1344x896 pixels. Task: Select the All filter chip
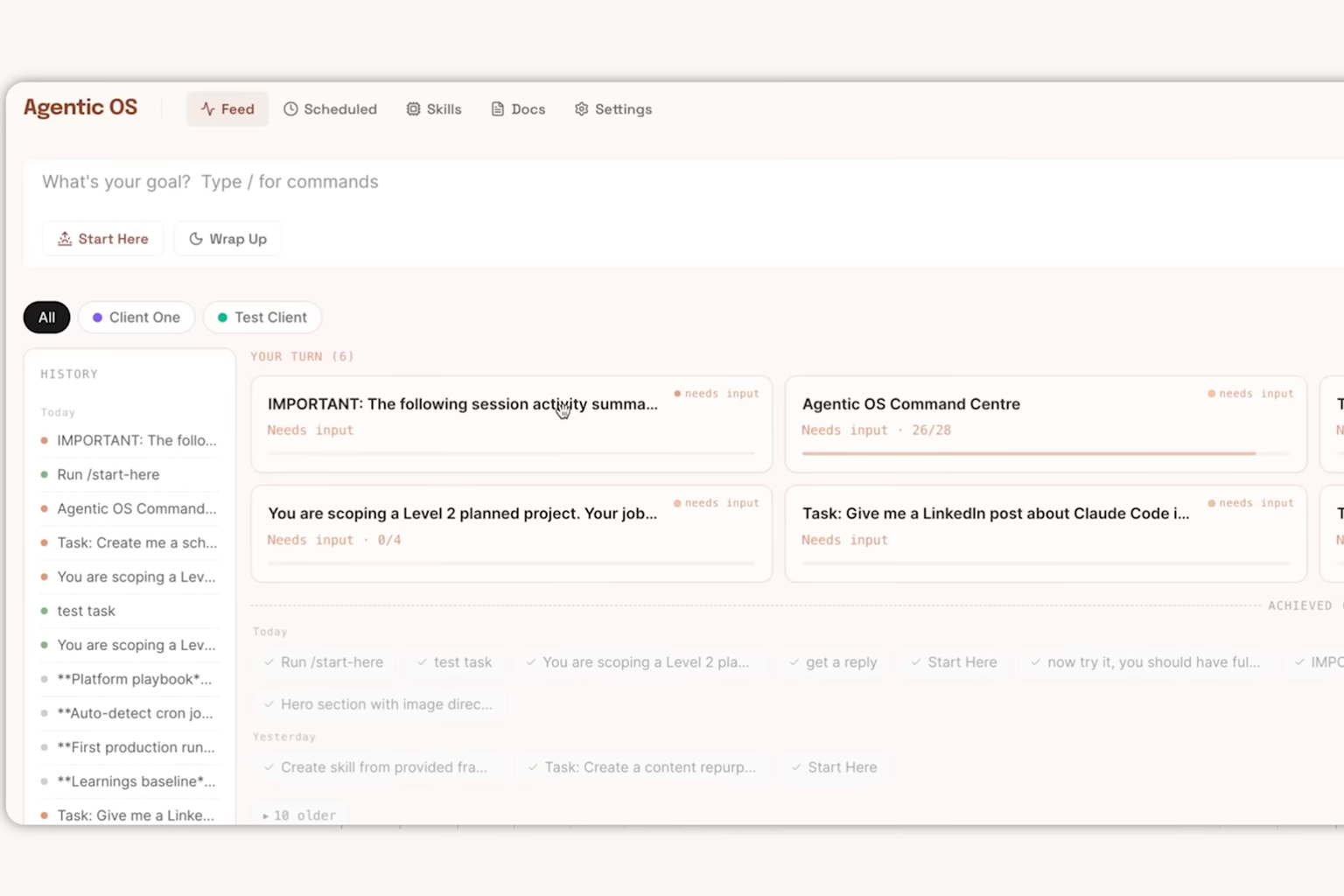click(x=46, y=318)
